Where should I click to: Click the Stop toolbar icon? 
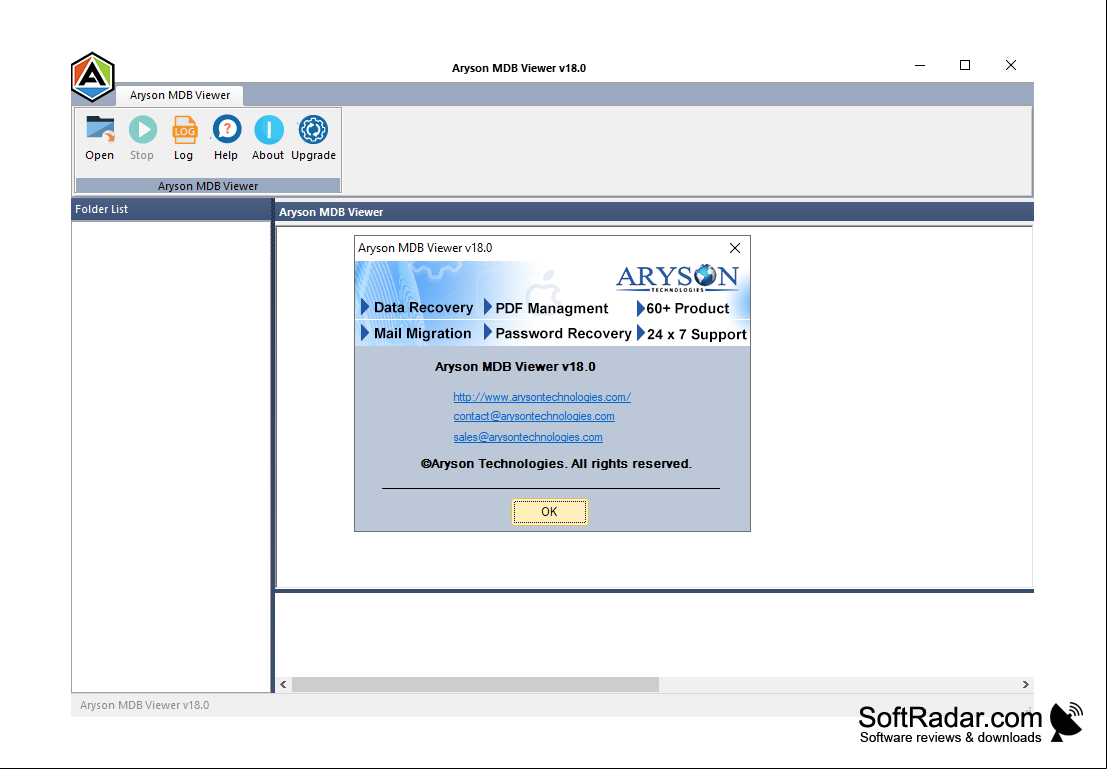pyautogui.click(x=143, y=130)
